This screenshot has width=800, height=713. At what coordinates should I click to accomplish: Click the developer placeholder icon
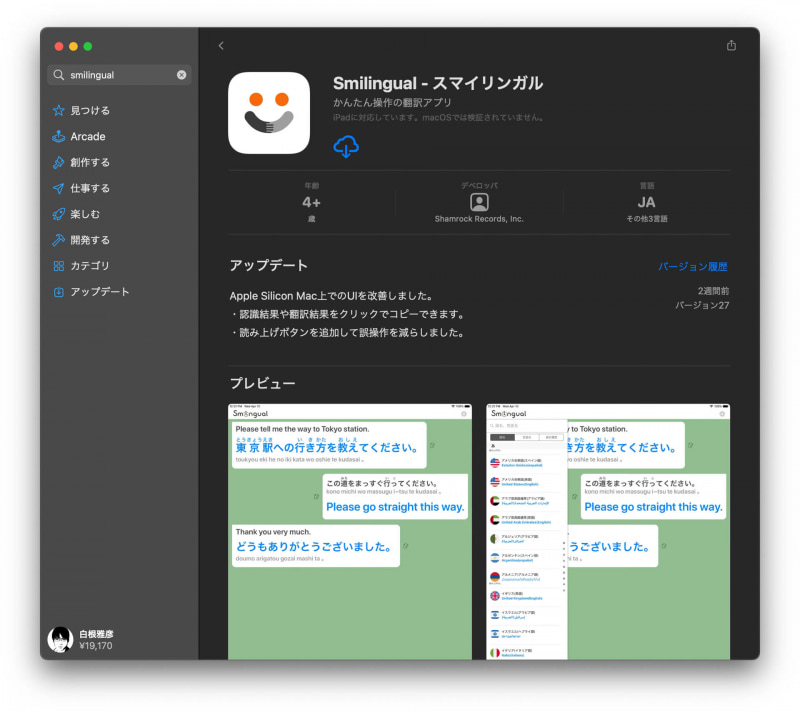click(x=479, y=203)
